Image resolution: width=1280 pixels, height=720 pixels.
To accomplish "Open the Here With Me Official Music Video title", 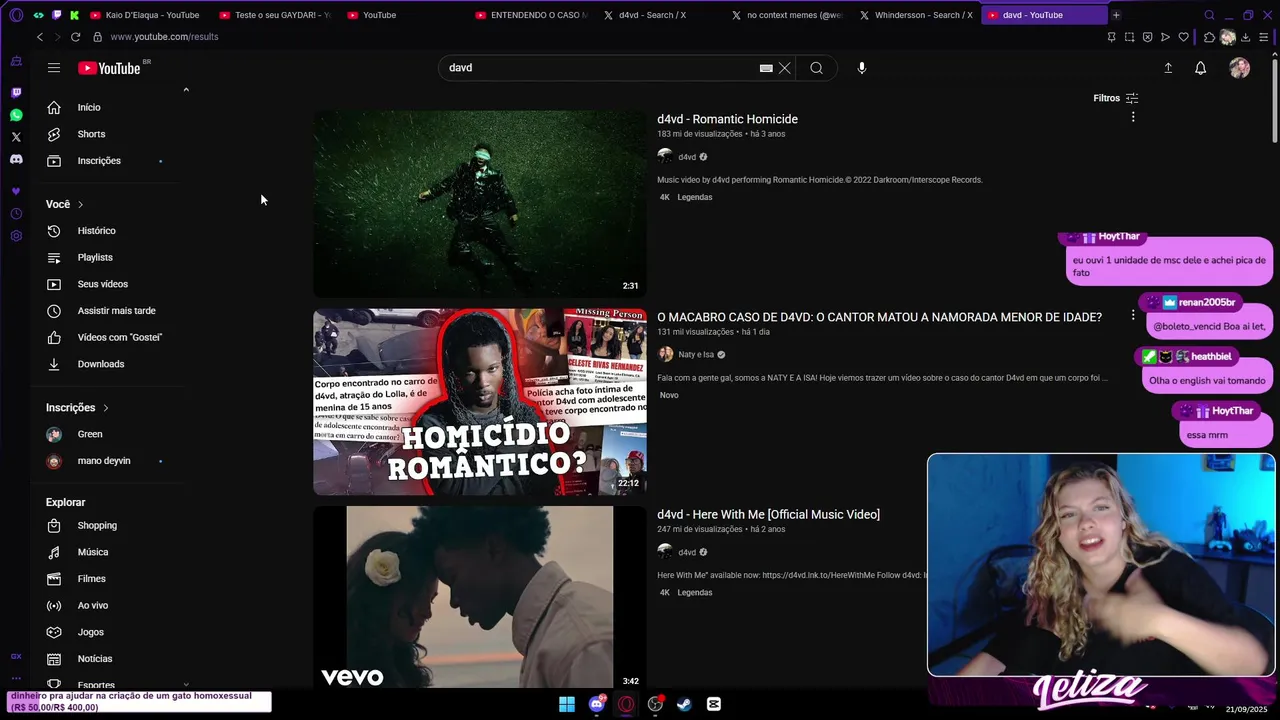I will click(768, 514).
